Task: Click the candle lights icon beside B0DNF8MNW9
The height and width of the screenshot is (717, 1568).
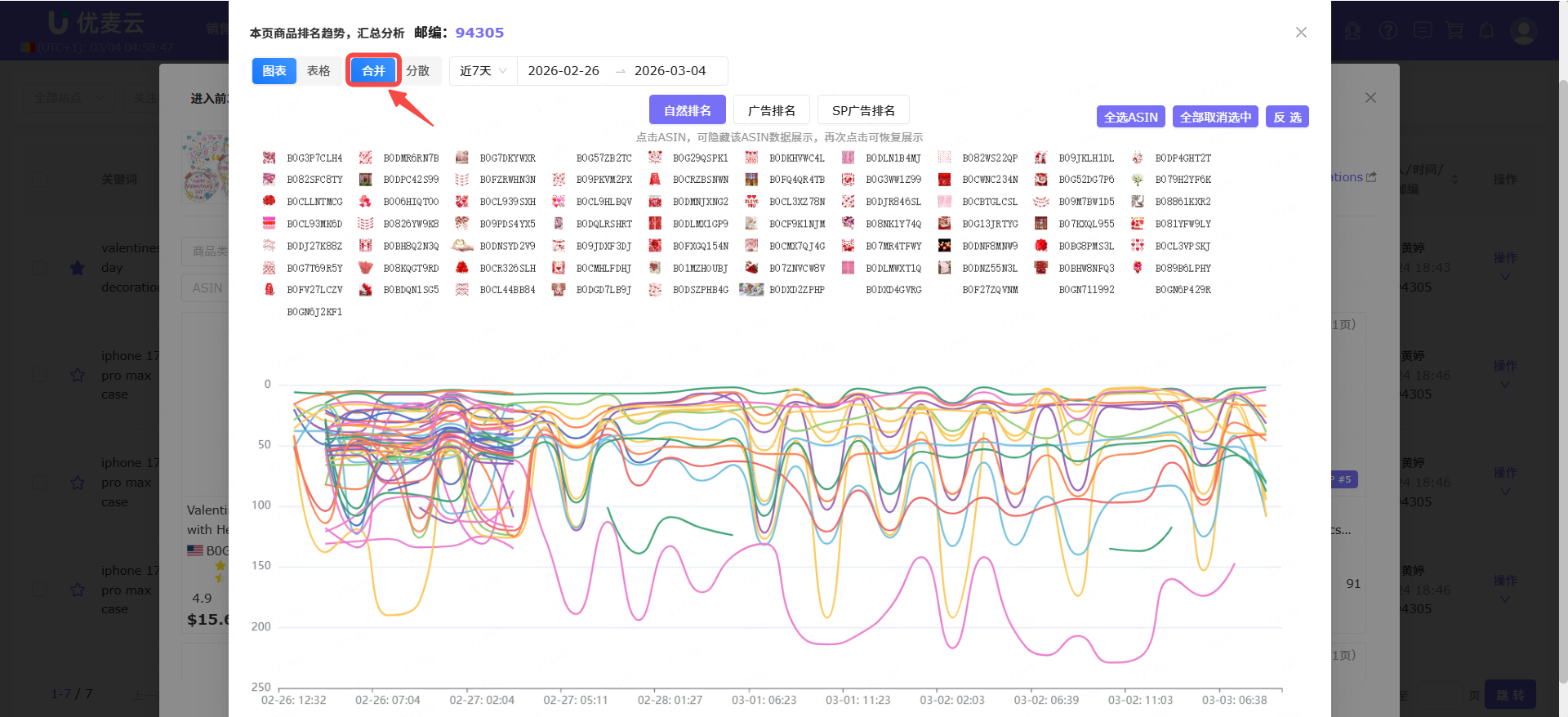Action: tap(944, 245)
